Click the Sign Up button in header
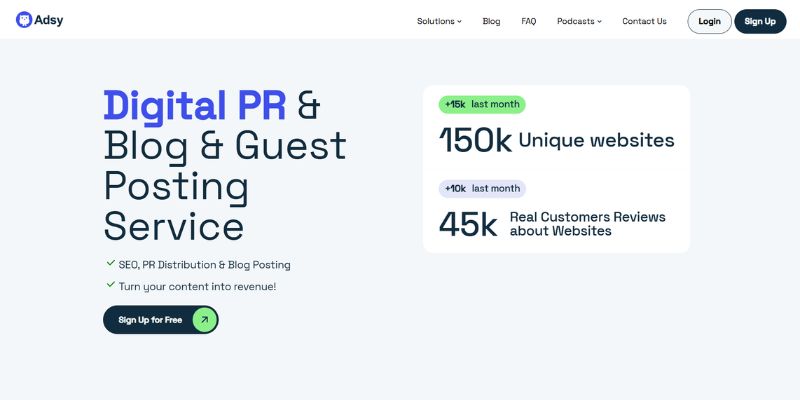 [760, 21]
